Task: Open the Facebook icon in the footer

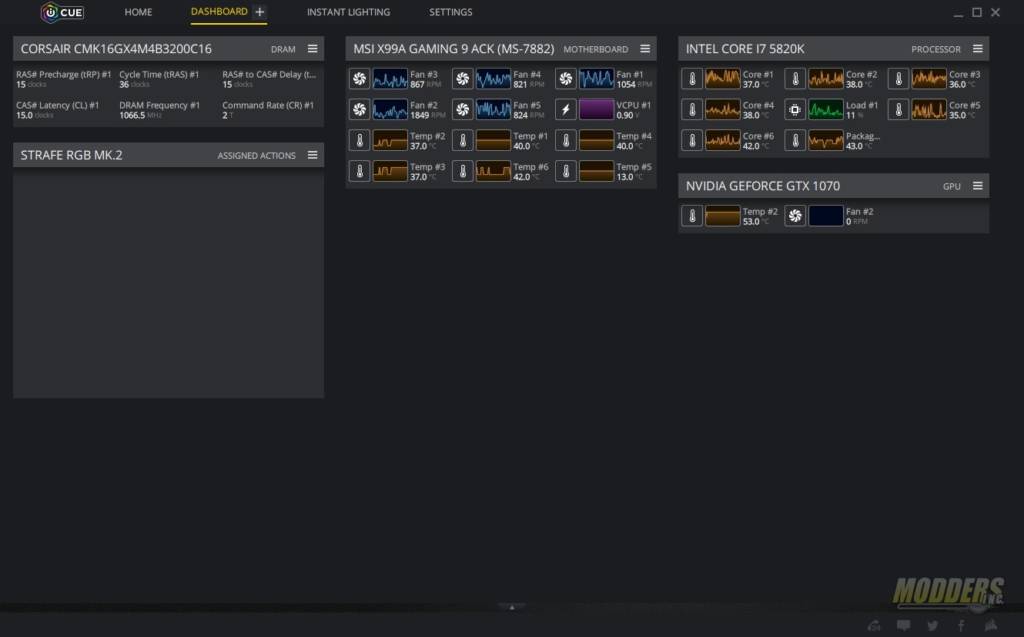Action: click(x=961, y=626)
